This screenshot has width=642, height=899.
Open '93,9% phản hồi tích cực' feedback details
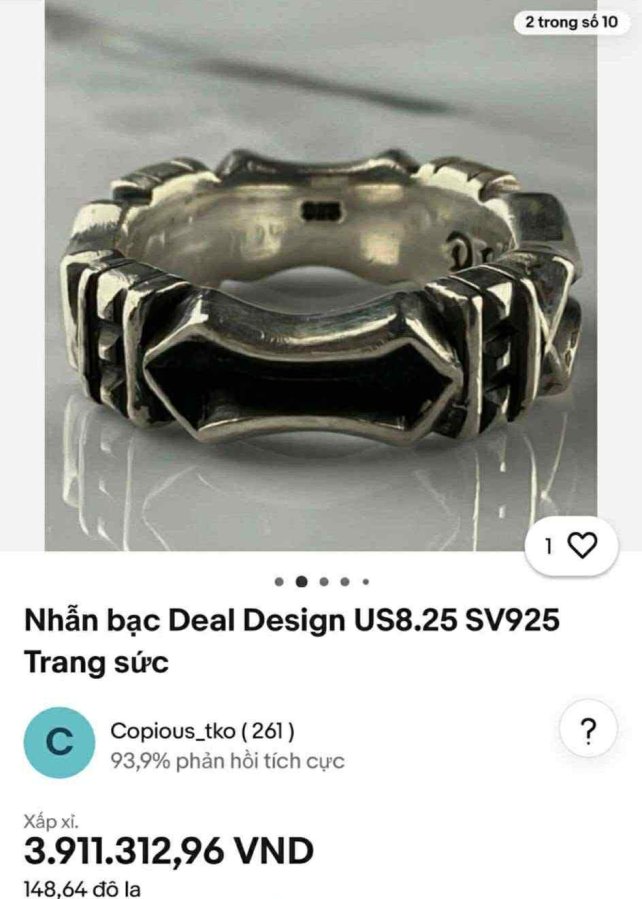[x=228, y=761]
